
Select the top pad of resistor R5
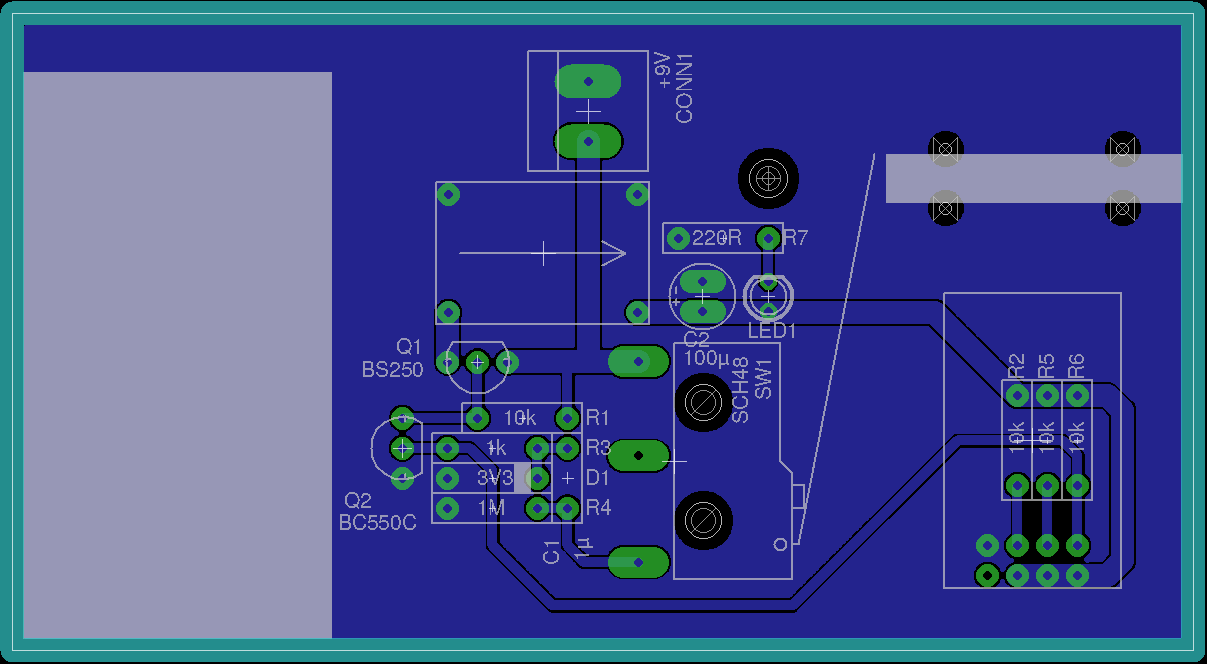tap(1047, 395)
